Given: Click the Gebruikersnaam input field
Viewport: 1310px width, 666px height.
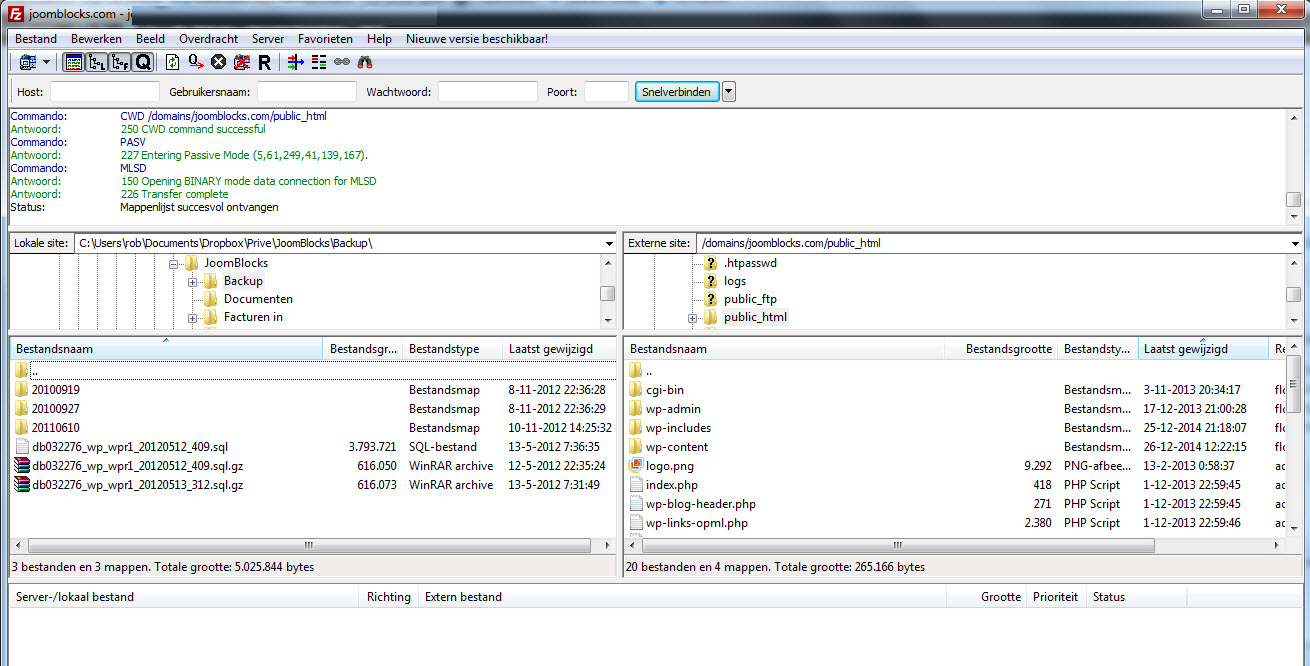Looking at the screenshot, I should pyautogui.click(x=307, y=92).
